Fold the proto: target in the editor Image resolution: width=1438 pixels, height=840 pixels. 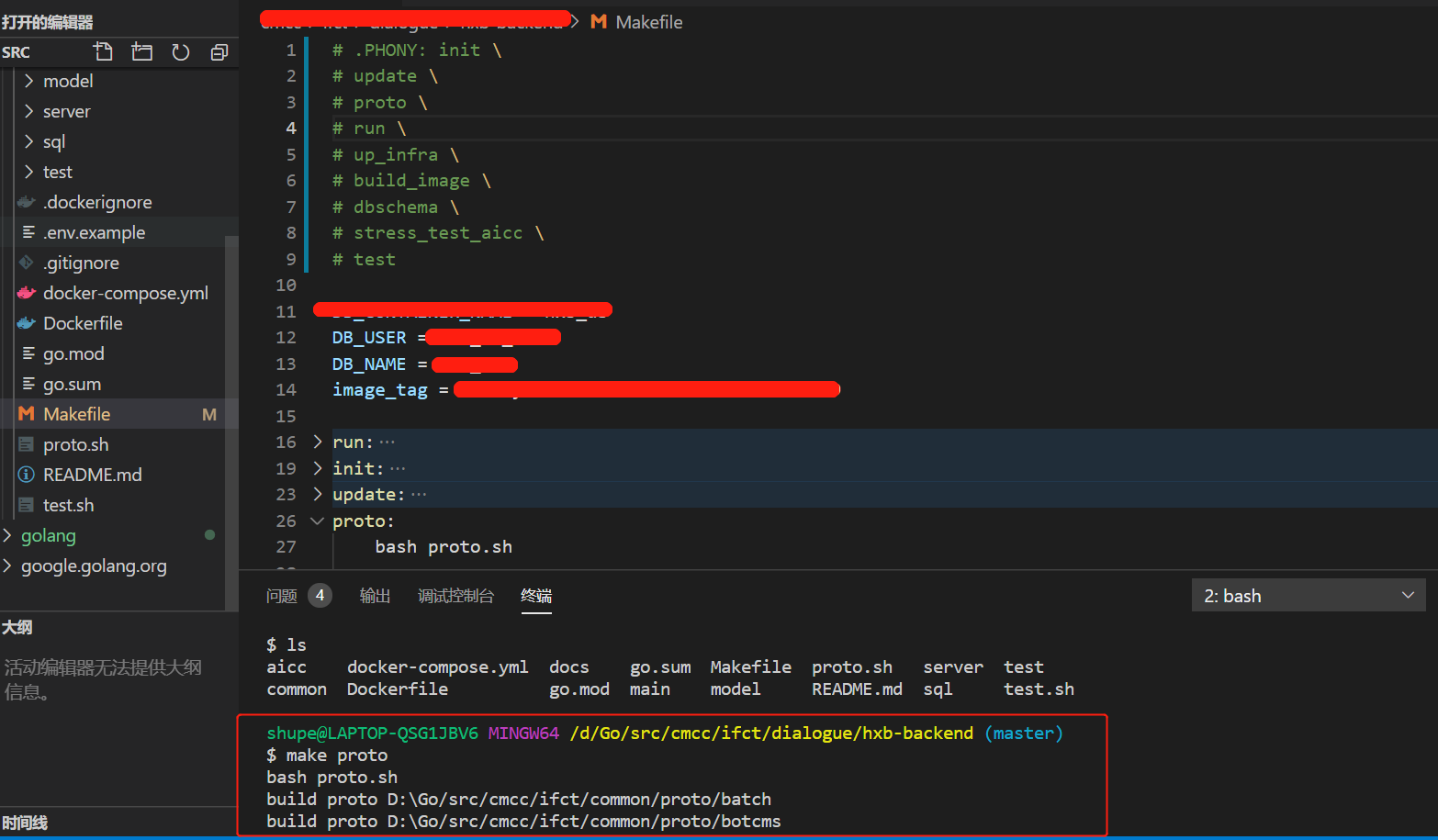(x=318, y=521)
